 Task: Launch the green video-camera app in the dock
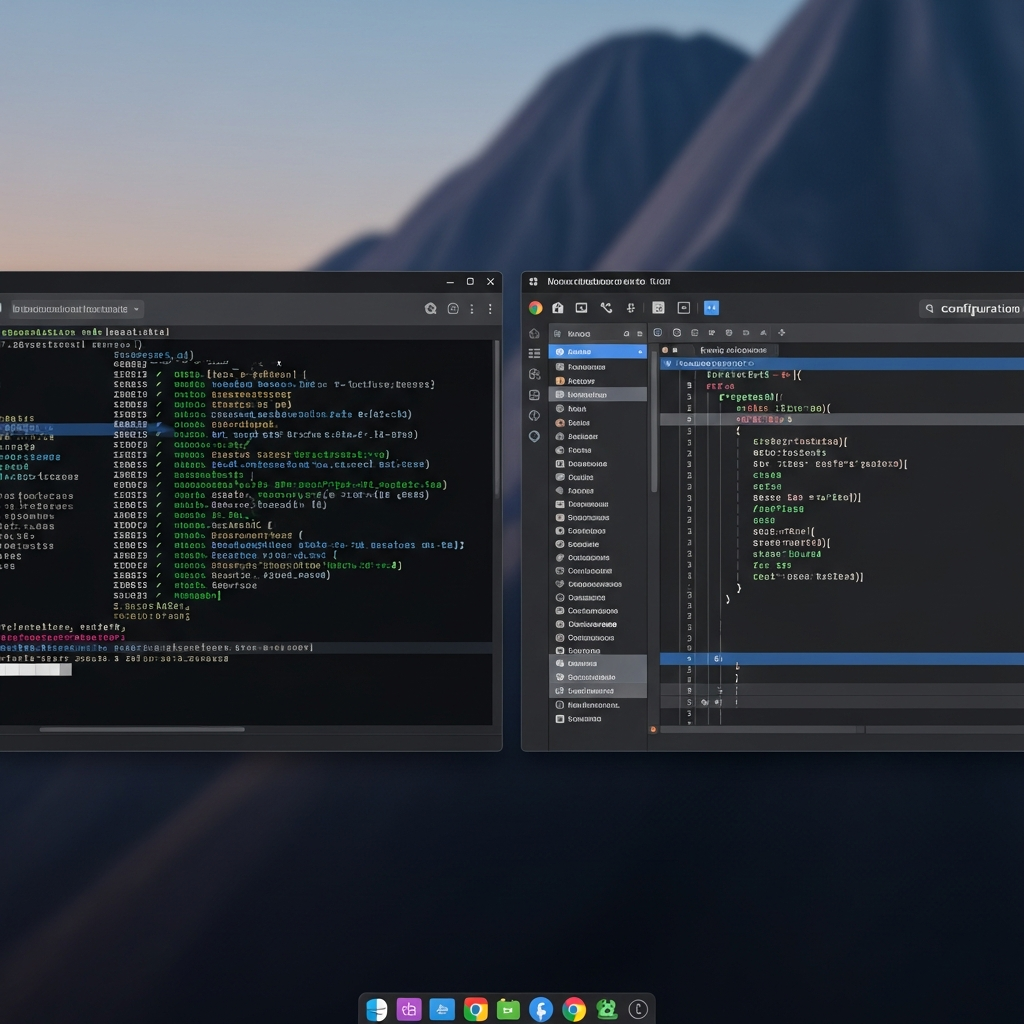click(x=508, y=1010)
